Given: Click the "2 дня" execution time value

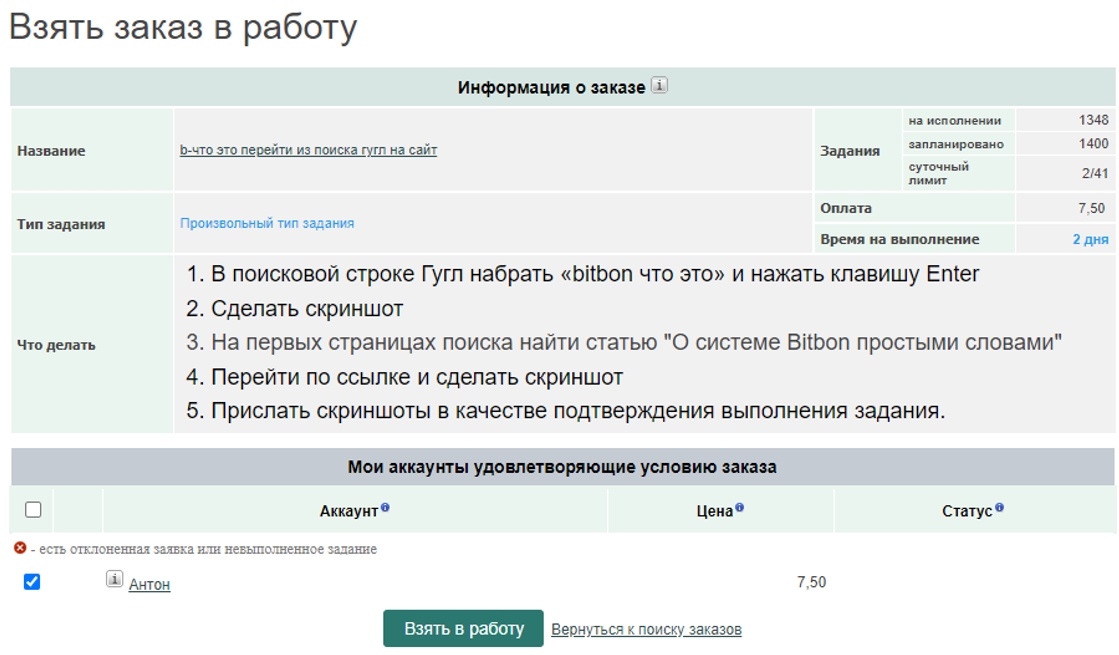Looking at the screenshot, I should [x=1090, y=240].
